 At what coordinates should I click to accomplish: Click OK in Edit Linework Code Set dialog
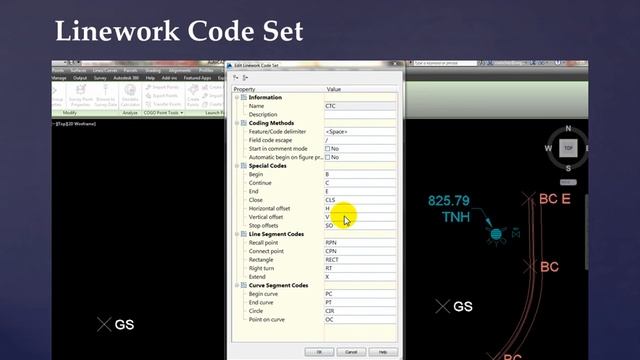(x=319, y=352)
